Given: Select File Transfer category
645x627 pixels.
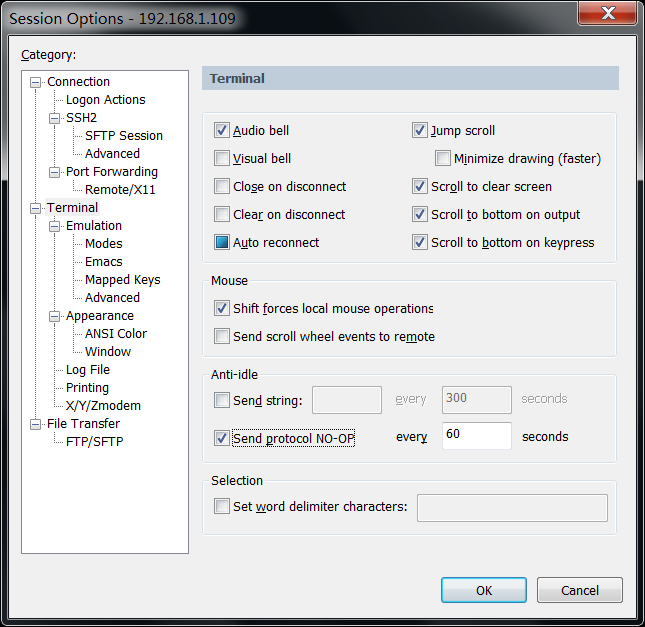Looking at the screenshot, I should [83, 424].
